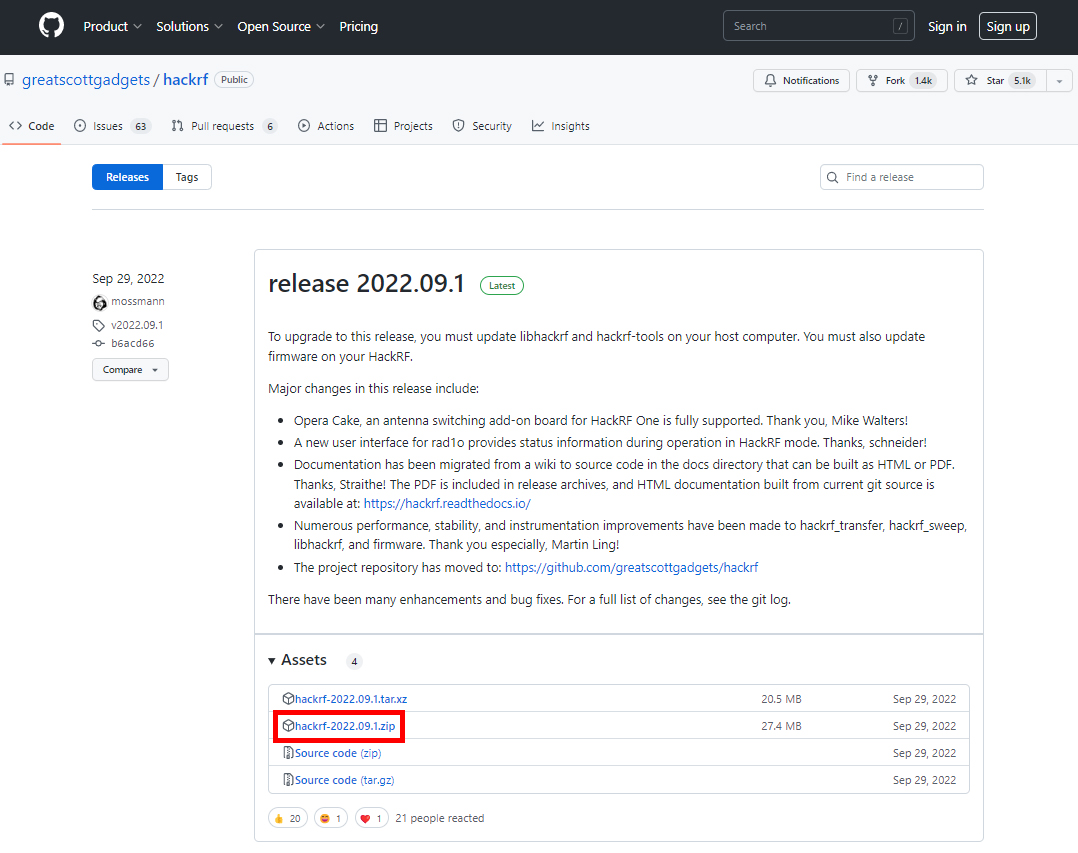
Task: Click the repository icon beside greatscottgadgets
Action: (x=9, y=80)
